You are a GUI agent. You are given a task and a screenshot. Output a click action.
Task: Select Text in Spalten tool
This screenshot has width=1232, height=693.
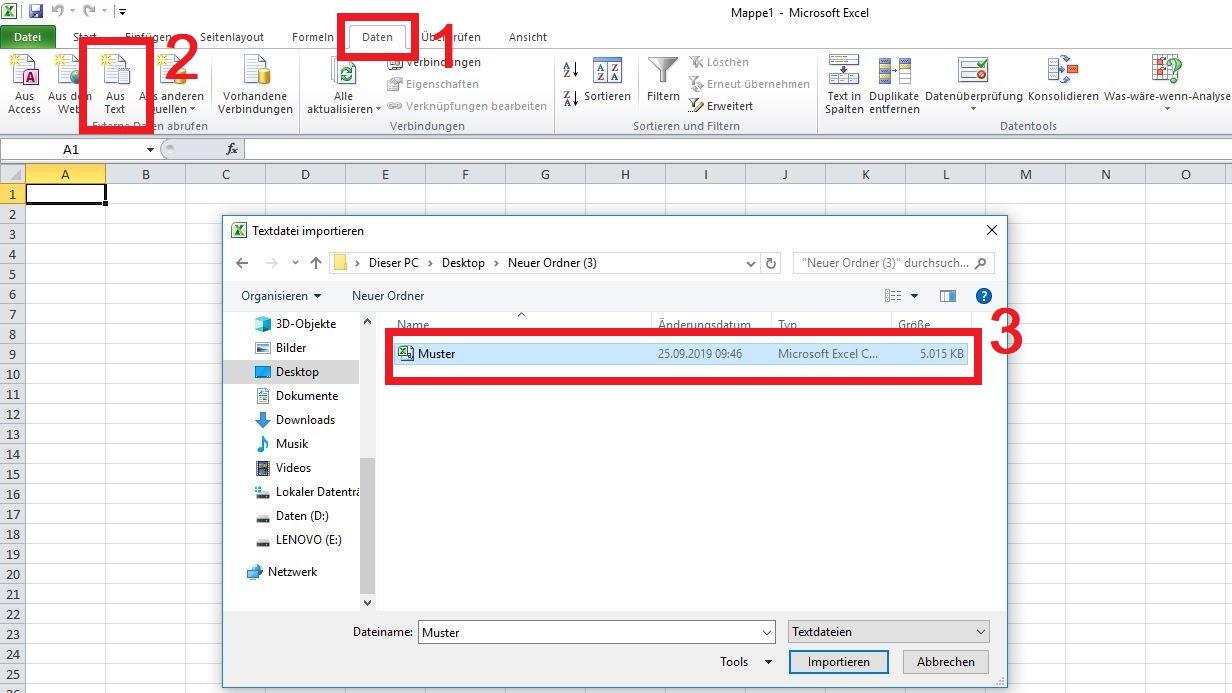point(843,84)
